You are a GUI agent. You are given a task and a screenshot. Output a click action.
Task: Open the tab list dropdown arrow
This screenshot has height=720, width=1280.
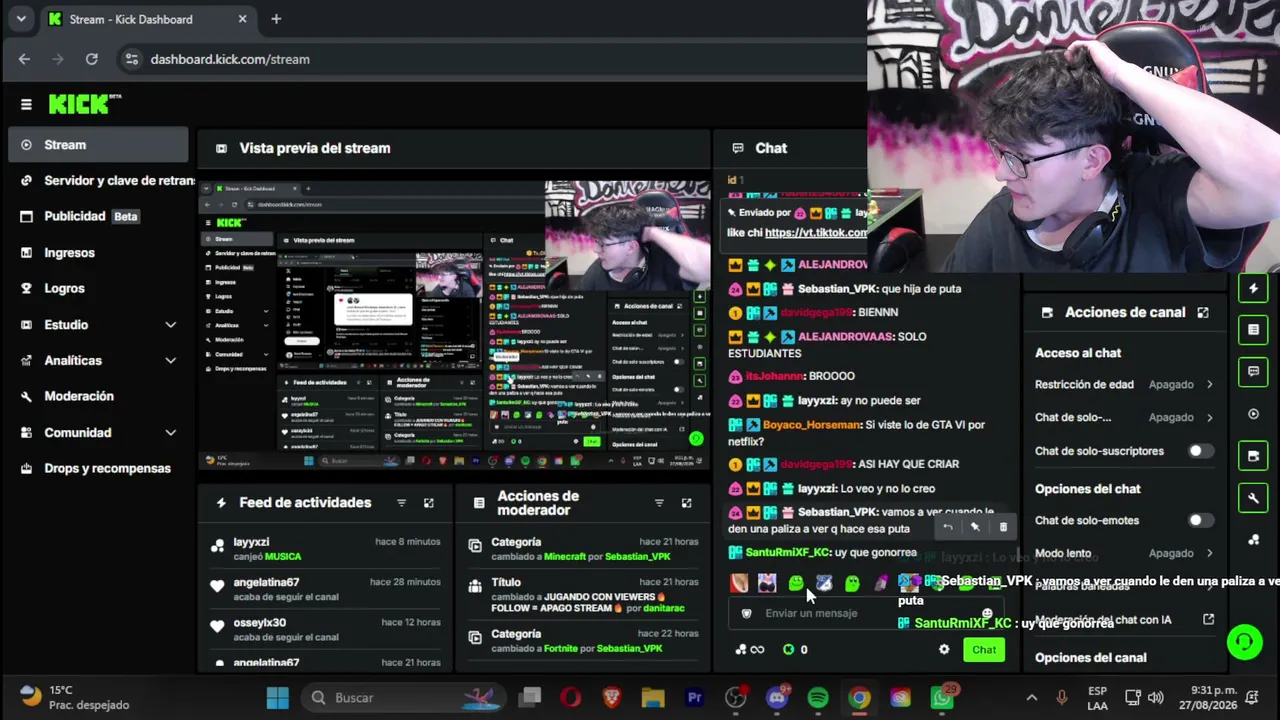(x=21, y=19)
